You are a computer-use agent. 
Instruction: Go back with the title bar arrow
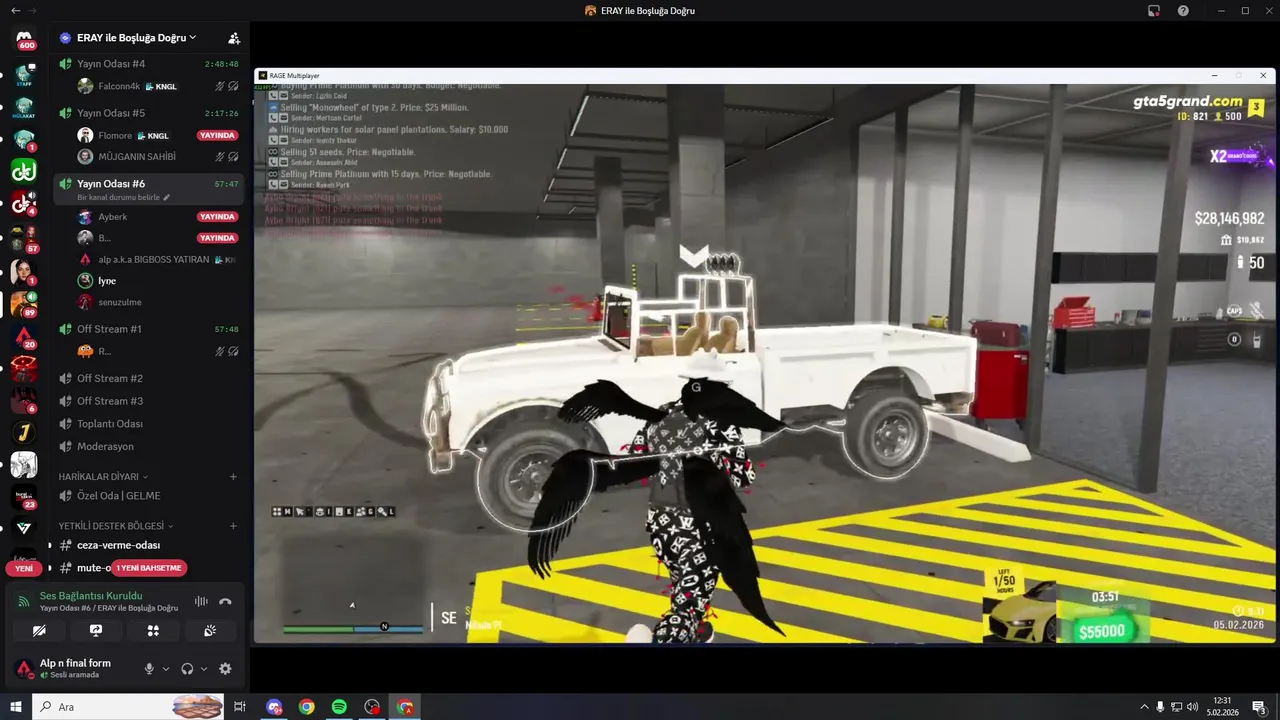15,10
